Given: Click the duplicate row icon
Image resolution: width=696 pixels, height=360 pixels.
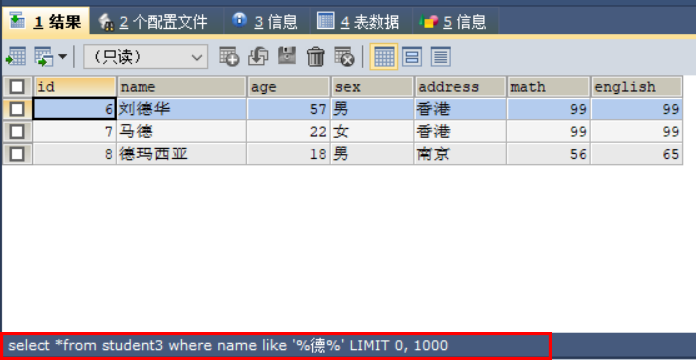Looking at the screenshot, I should (x=258, y=56).
